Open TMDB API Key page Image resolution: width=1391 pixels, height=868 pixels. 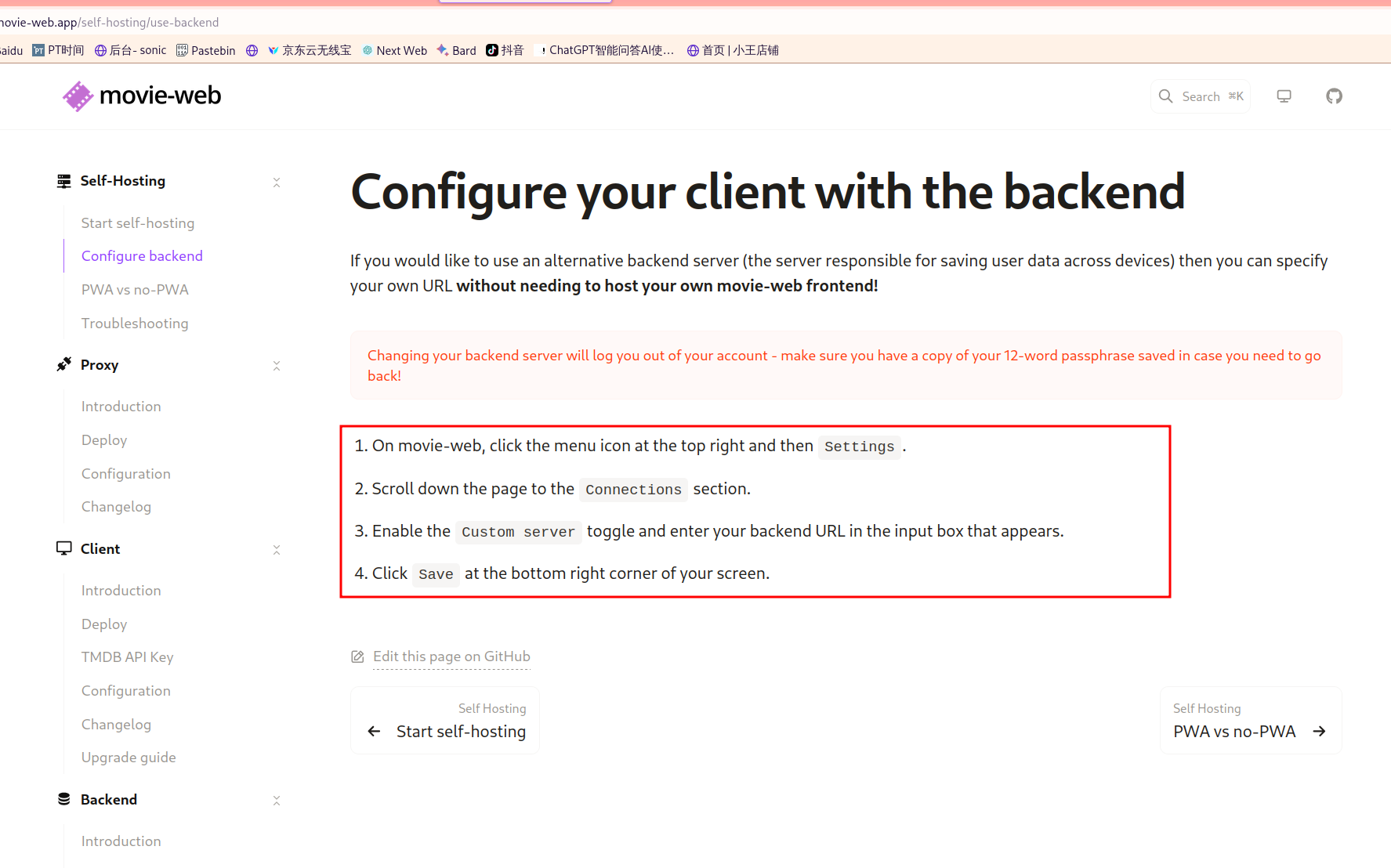(128, 657)
